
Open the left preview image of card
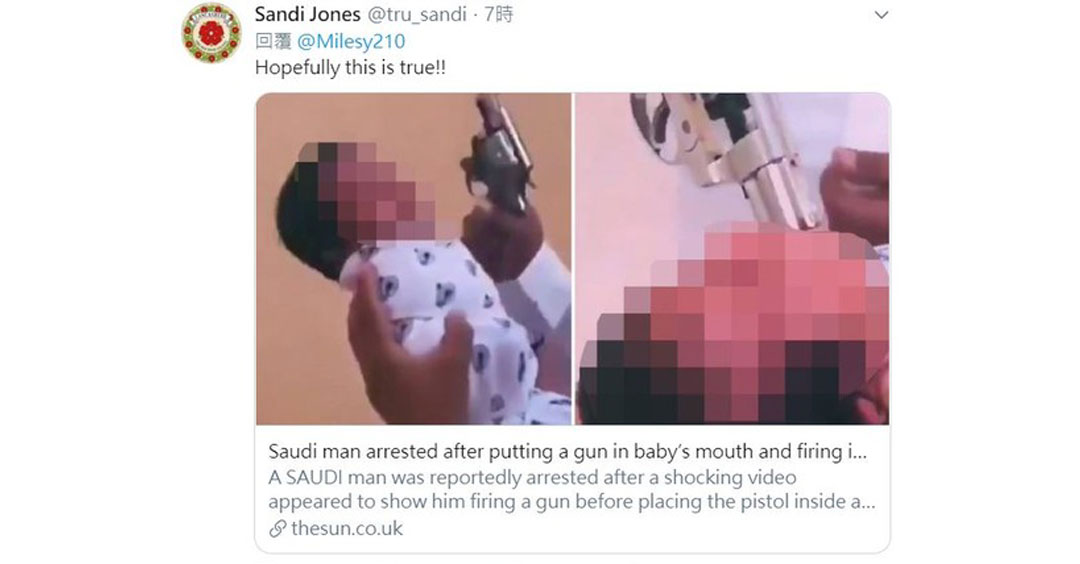tap(414, 259)
